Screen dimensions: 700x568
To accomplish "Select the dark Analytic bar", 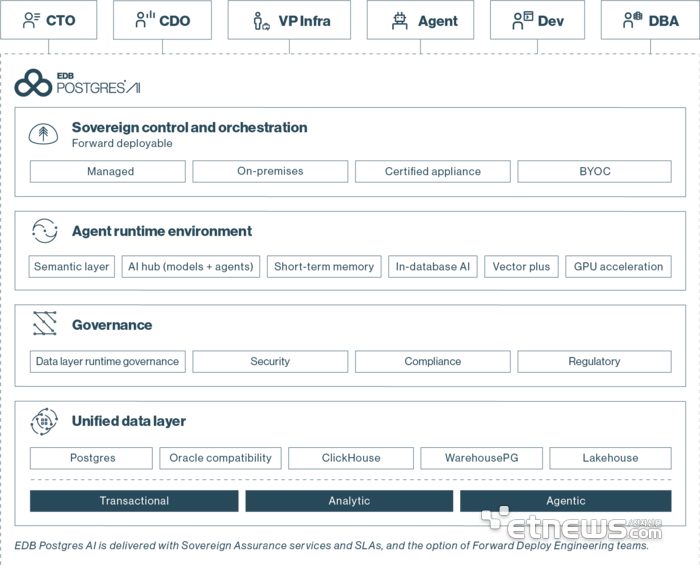I will (x=349, y=501).
